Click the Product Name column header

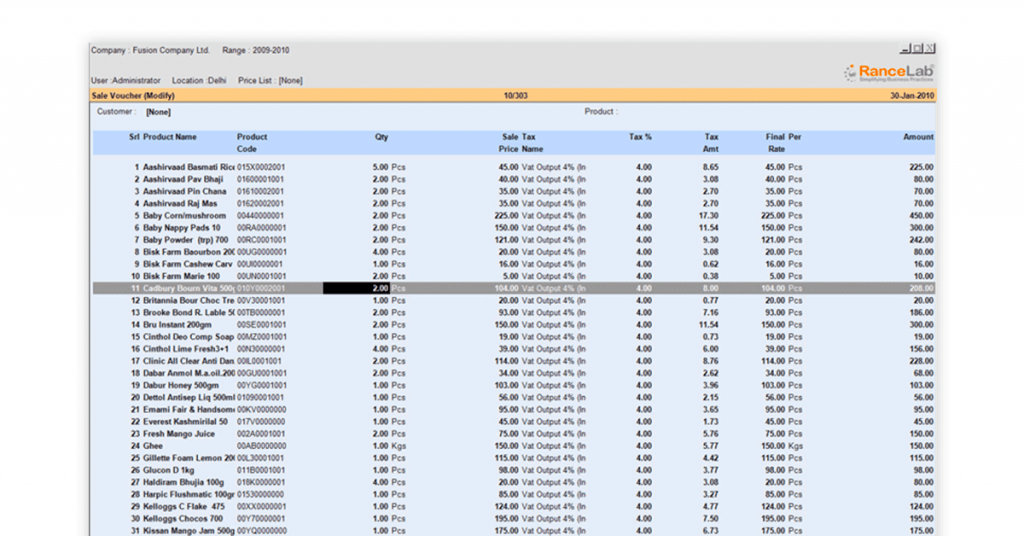[169, 136]
